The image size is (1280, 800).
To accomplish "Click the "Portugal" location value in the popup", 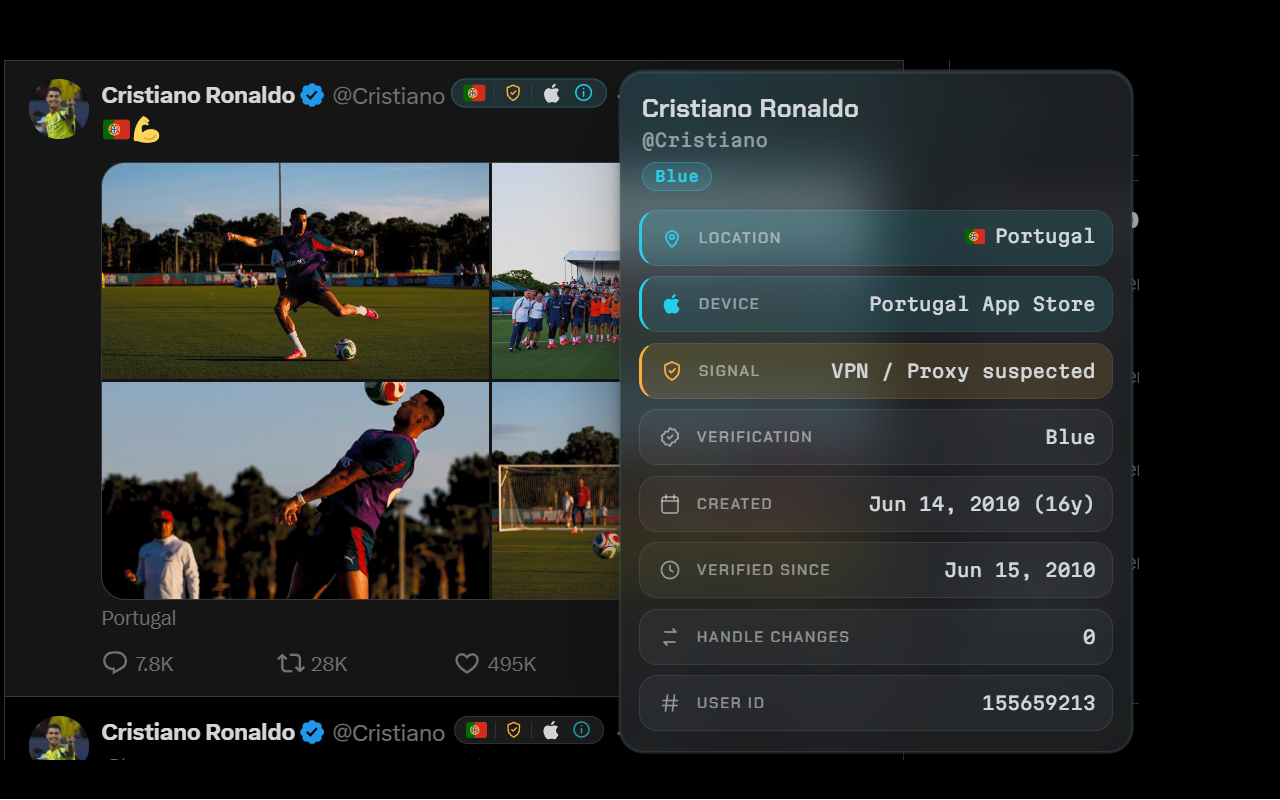I will click(1045, 237).
